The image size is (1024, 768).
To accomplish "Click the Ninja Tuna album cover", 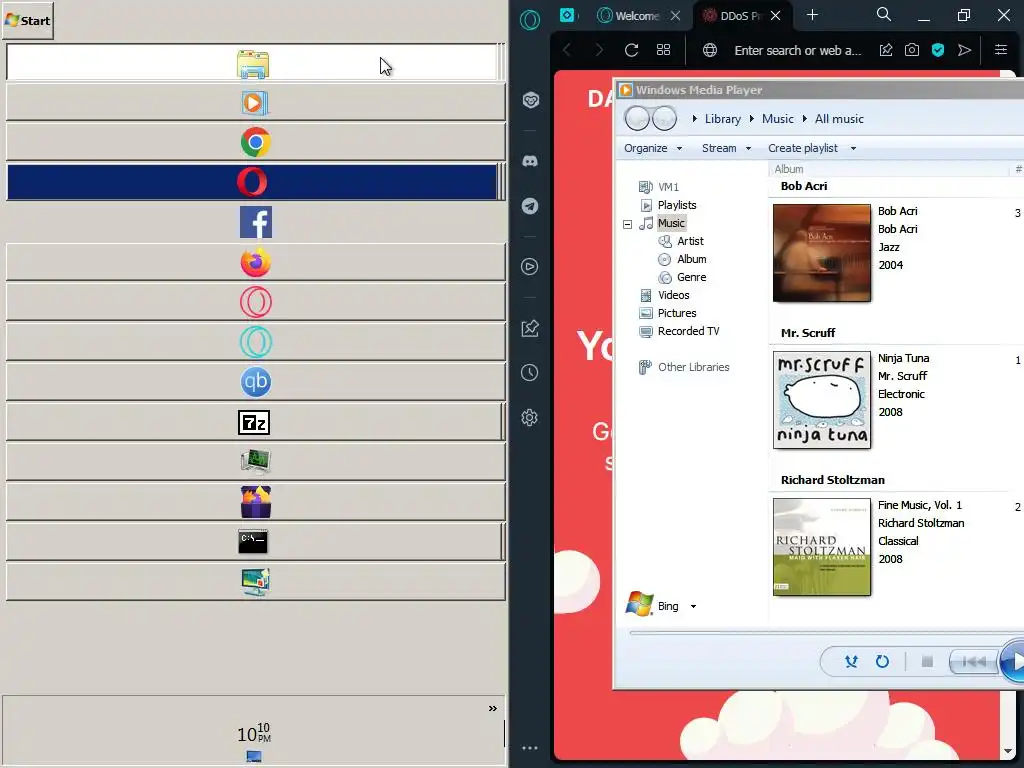I will pos(822,400).
